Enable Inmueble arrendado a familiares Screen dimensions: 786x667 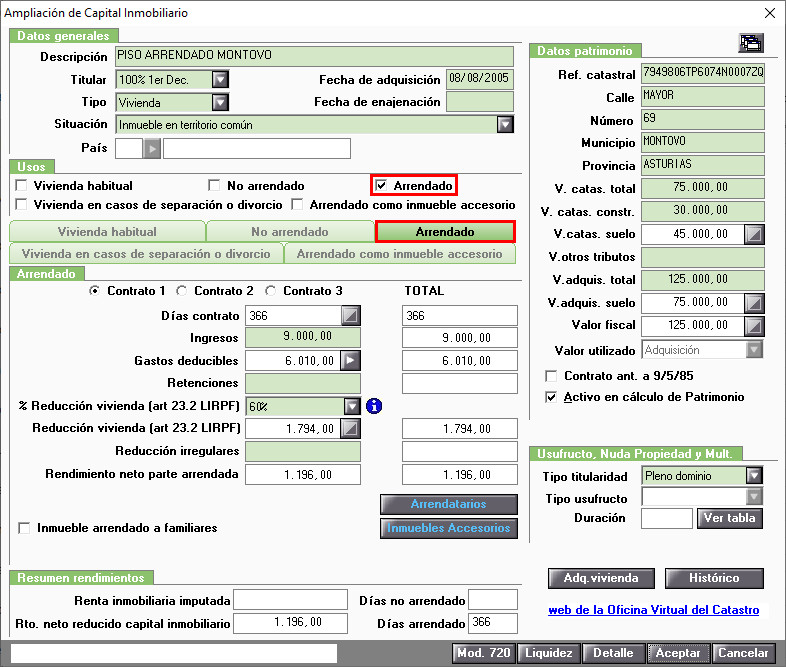click(24, 528)
